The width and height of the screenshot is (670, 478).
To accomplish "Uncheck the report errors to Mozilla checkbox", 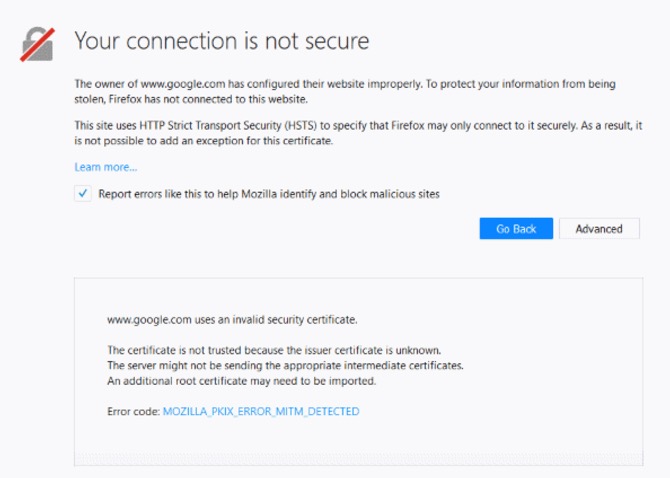I will [83, 194].
